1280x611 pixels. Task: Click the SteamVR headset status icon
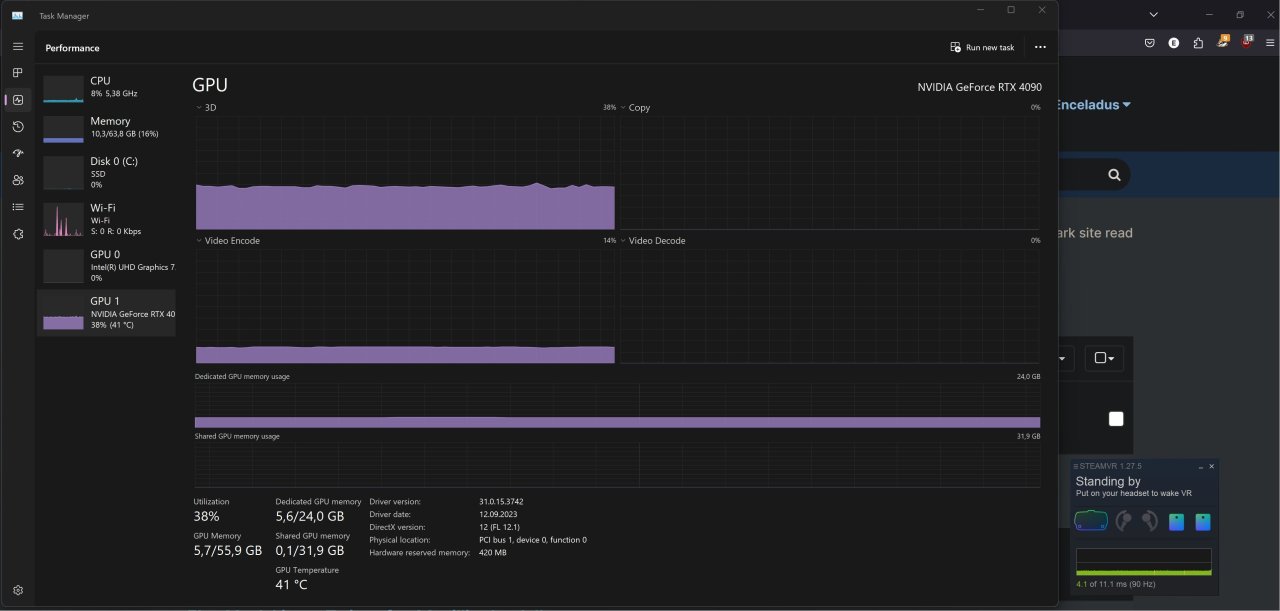pos(1091,521)
